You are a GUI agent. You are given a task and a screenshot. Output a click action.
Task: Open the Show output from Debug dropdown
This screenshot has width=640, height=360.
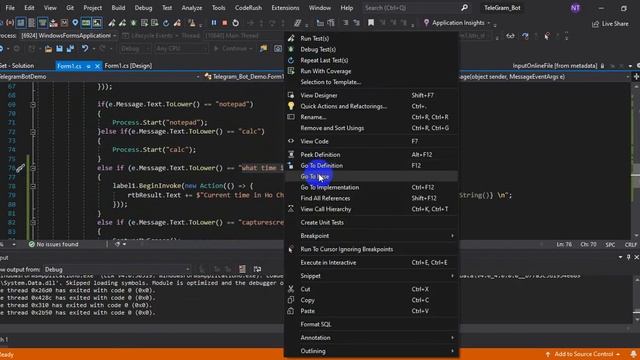(117, 269)
